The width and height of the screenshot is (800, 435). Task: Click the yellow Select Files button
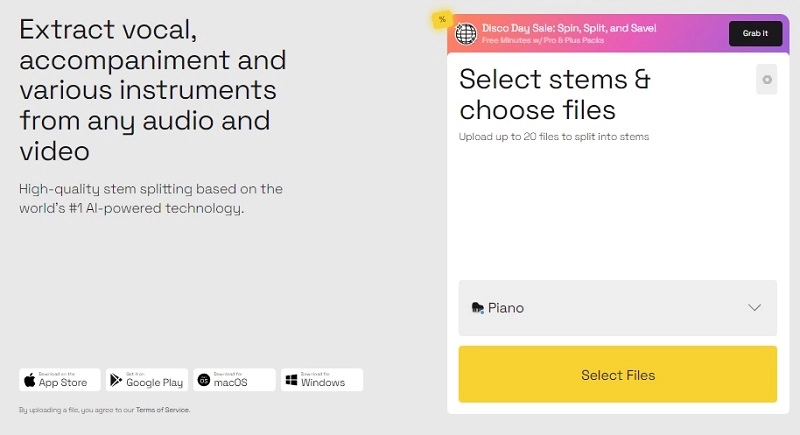618,374
